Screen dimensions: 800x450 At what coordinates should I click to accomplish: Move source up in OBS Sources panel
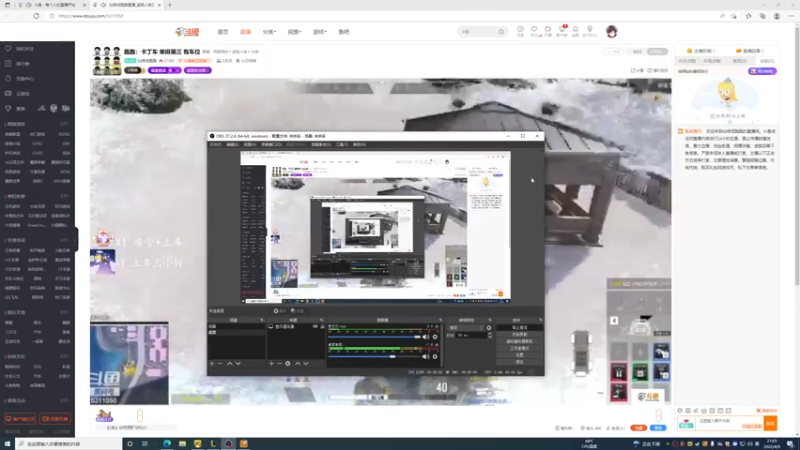[x=298, y=364]
